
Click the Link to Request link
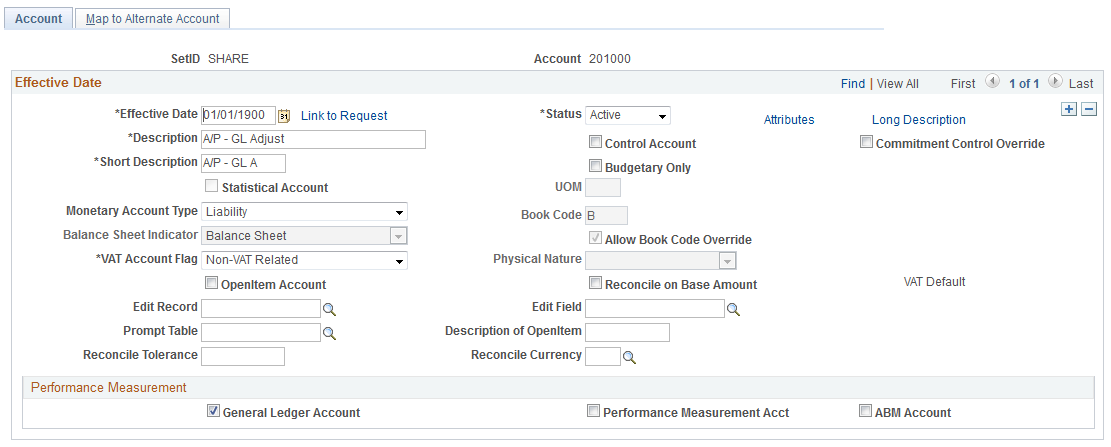(x=344, y=115)
